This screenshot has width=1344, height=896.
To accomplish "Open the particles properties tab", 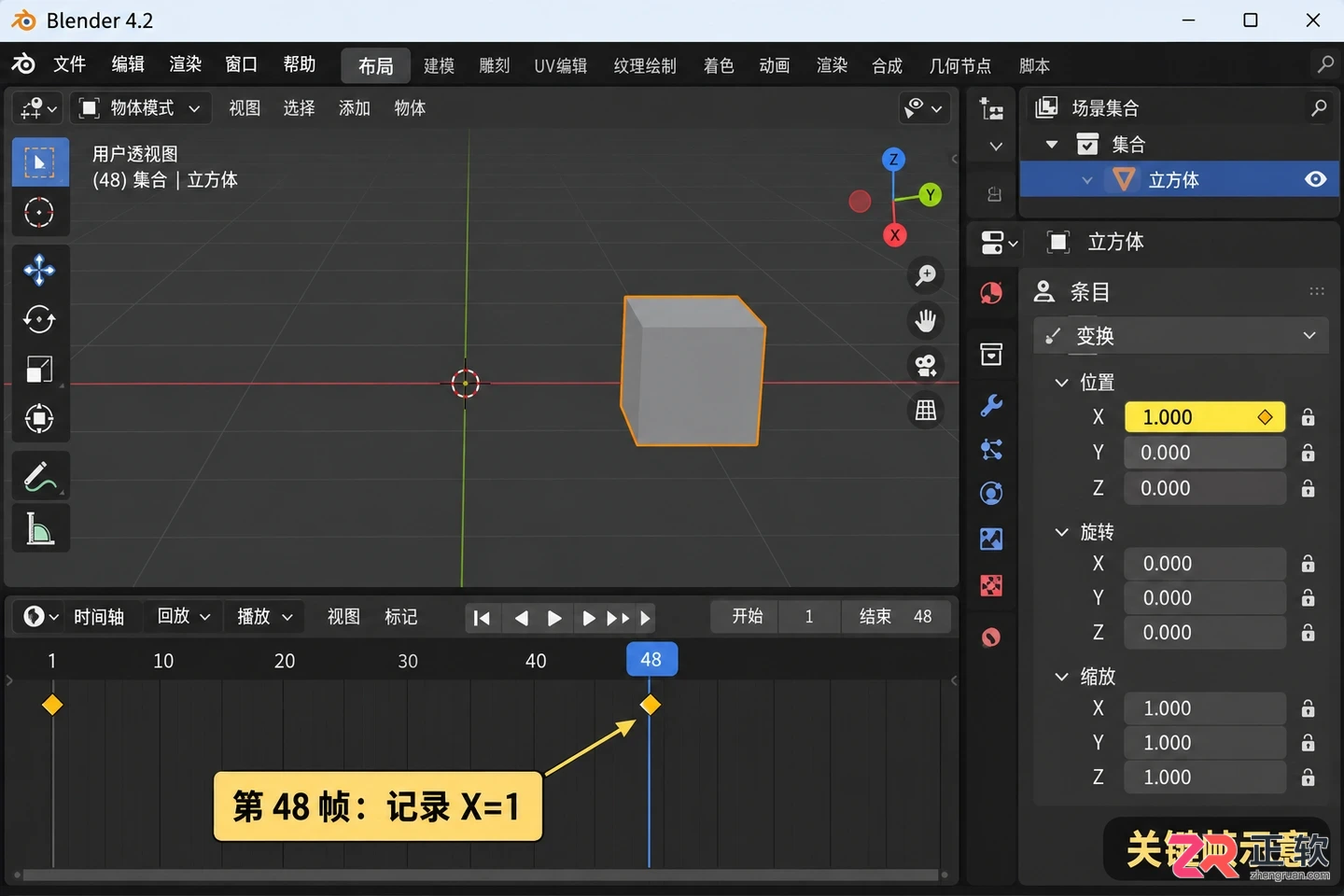I will 991,449.
